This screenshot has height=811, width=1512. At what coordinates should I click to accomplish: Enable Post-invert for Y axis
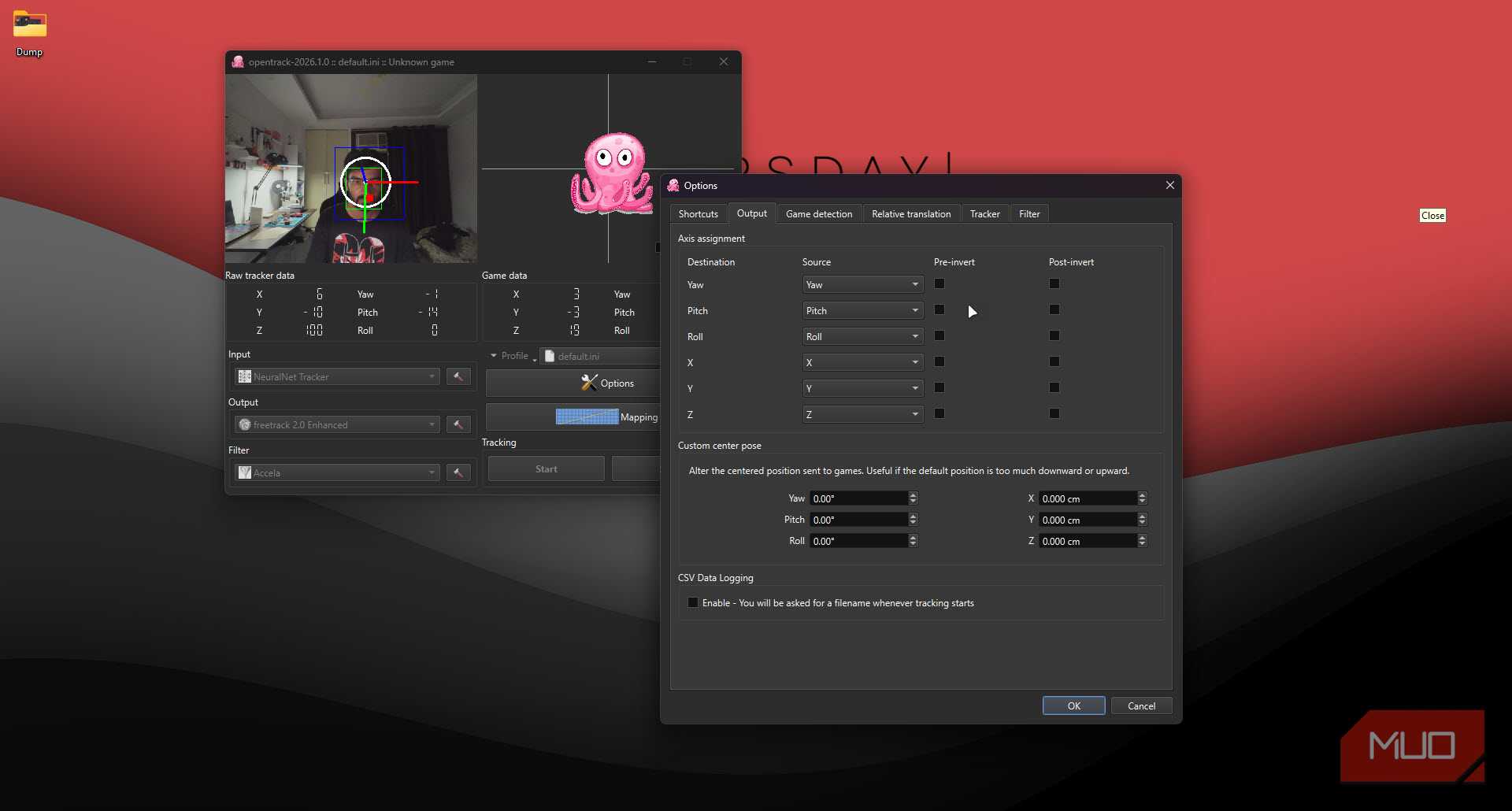pyautogui.click(x=1054, y=387)
